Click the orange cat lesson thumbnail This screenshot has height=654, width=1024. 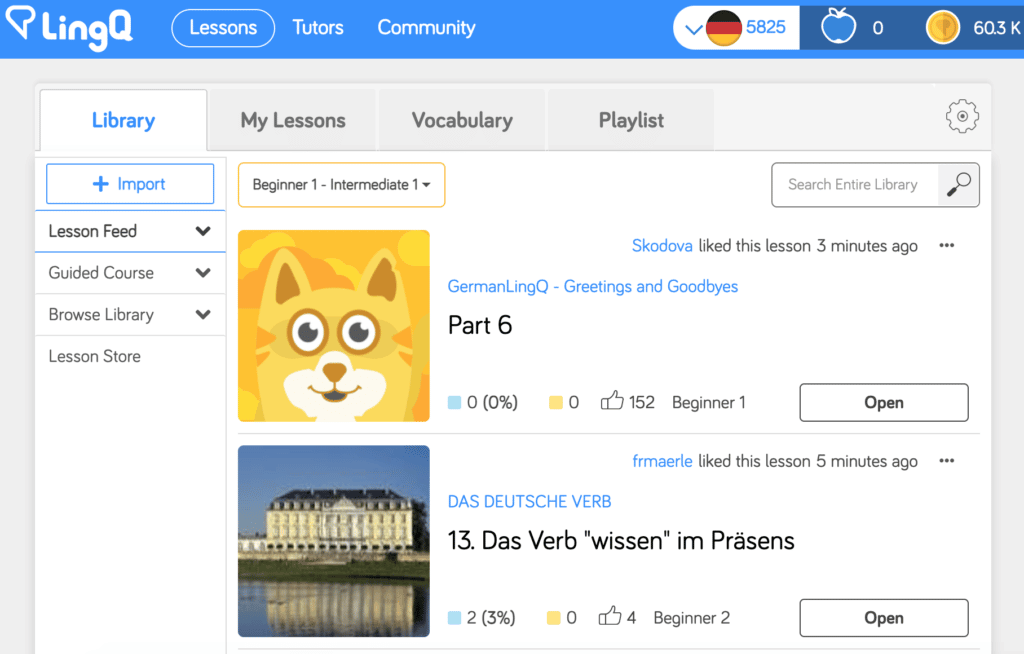click(333, 325)
